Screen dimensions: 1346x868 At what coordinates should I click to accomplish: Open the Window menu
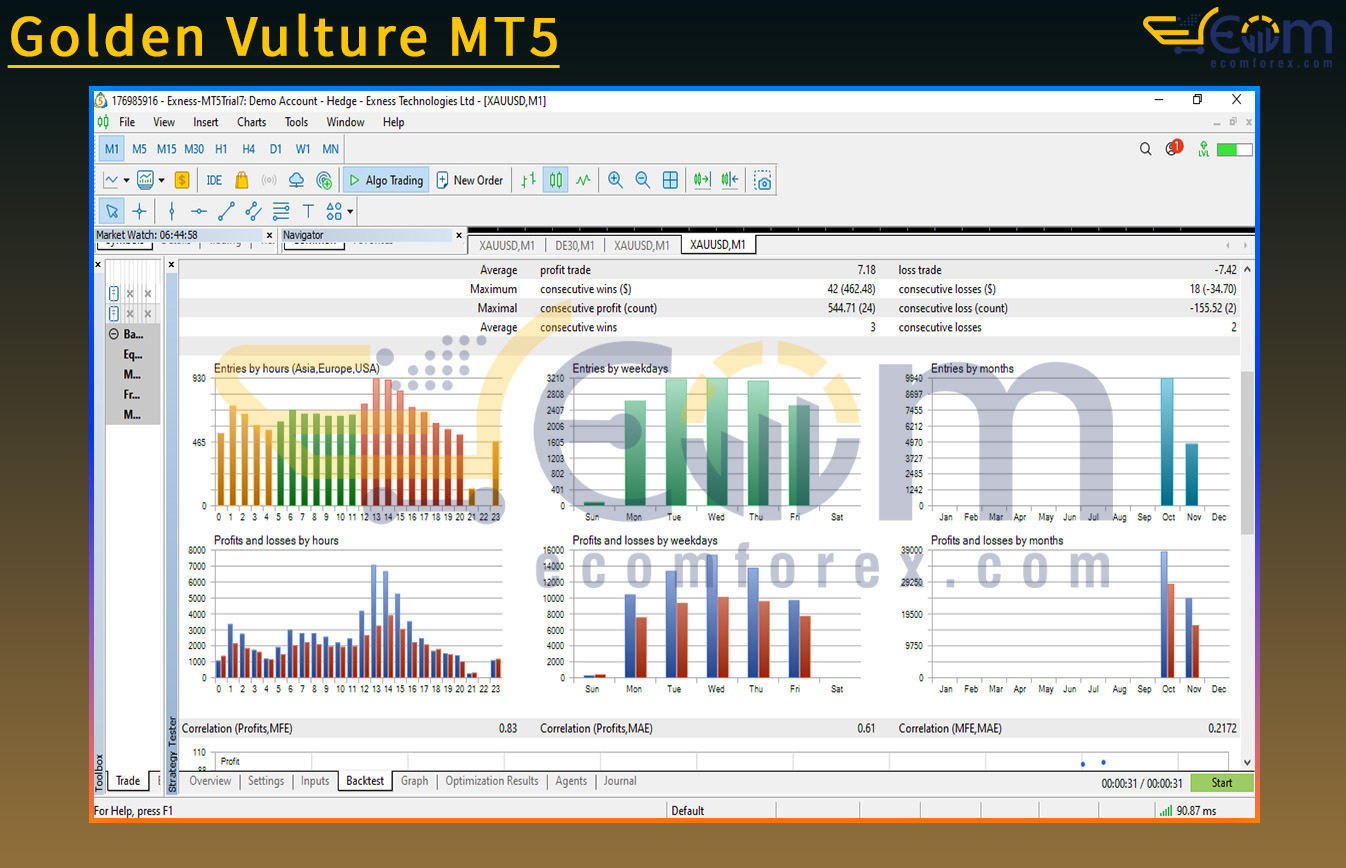pyautogui.click(x=345, y=122)
